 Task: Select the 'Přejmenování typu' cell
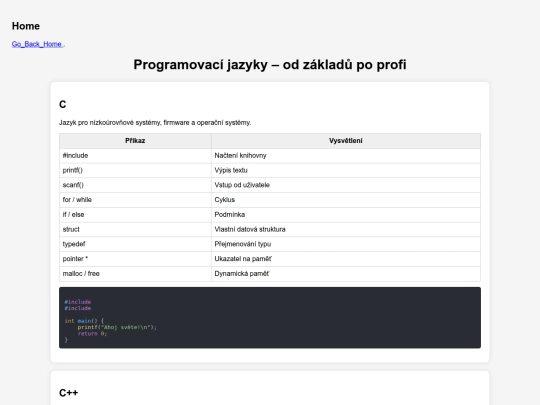coord(346,245)
